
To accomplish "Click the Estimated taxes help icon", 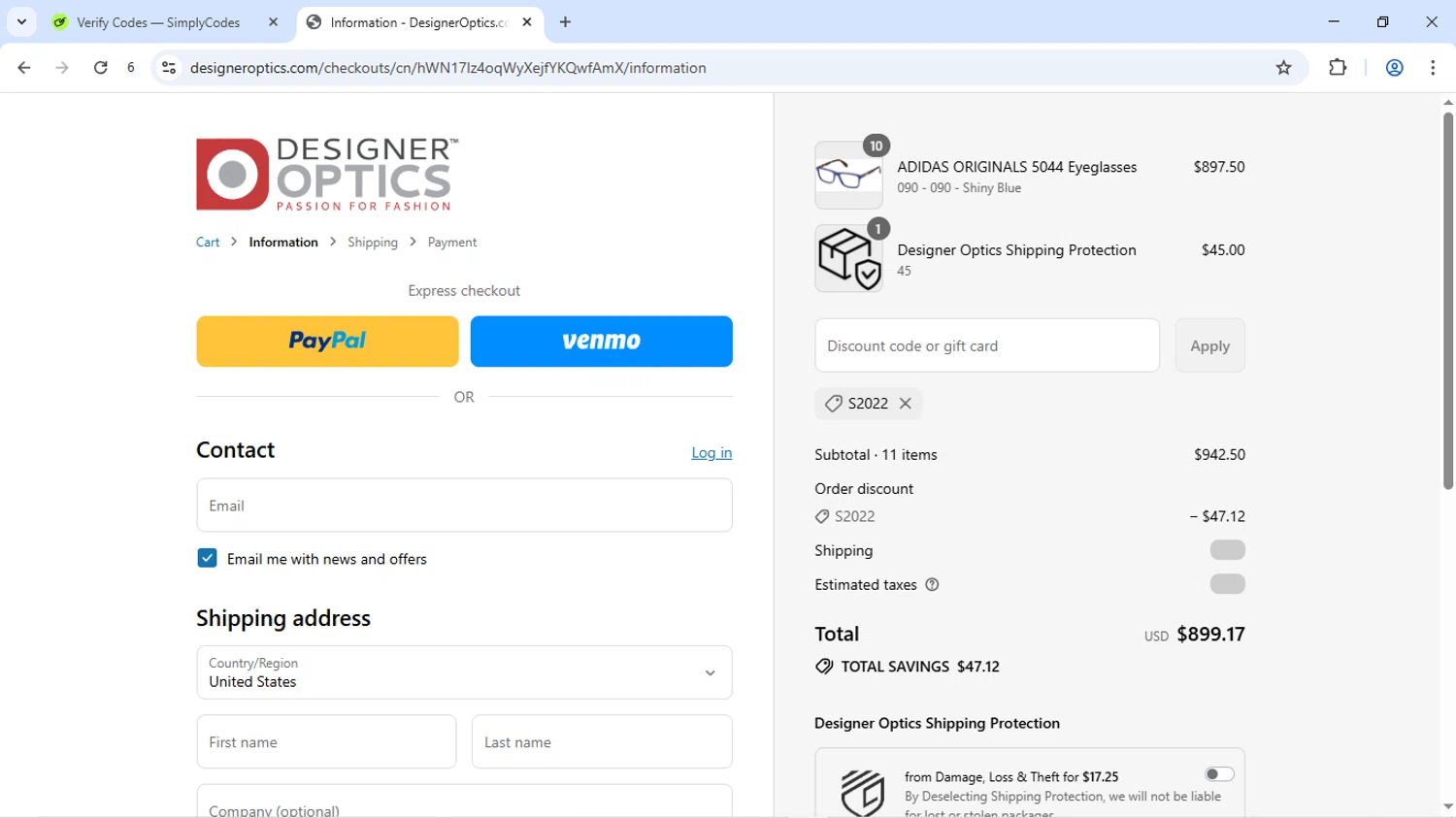I will click(932, 584).
